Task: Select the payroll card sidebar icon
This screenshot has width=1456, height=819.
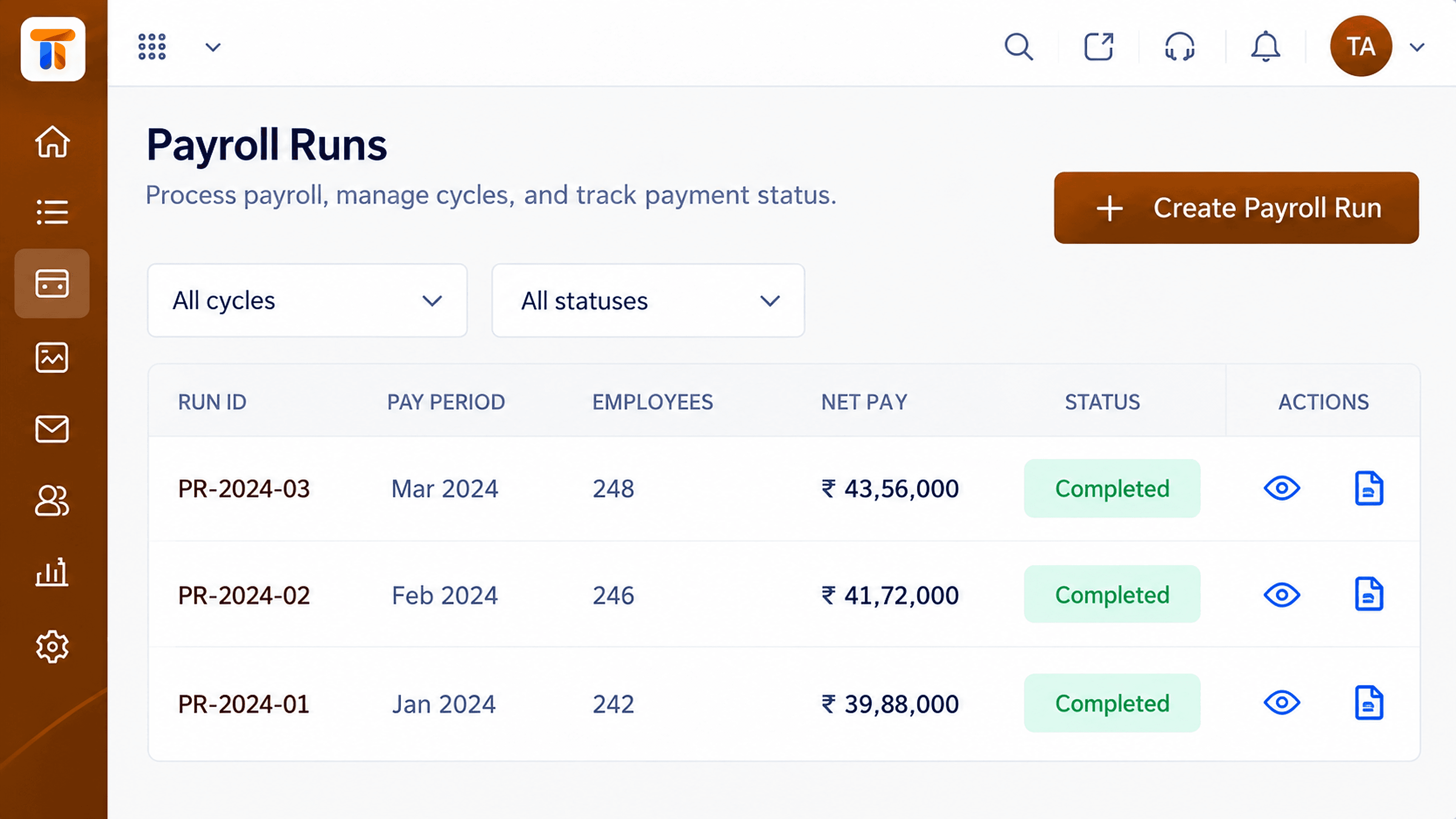Action: point(52,284)
